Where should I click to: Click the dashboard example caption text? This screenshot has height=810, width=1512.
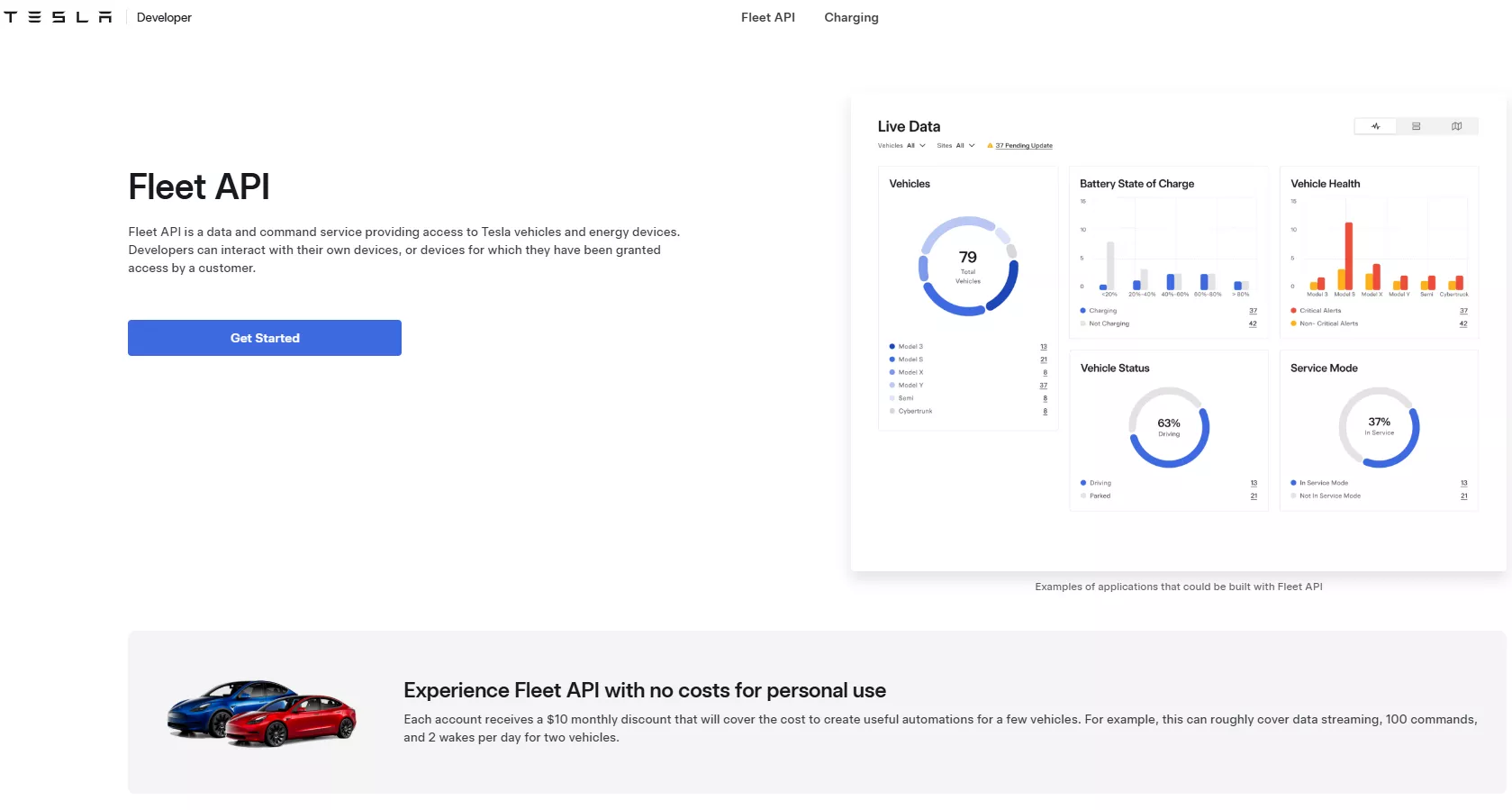pyautogui.click(x=1179, y=587)
